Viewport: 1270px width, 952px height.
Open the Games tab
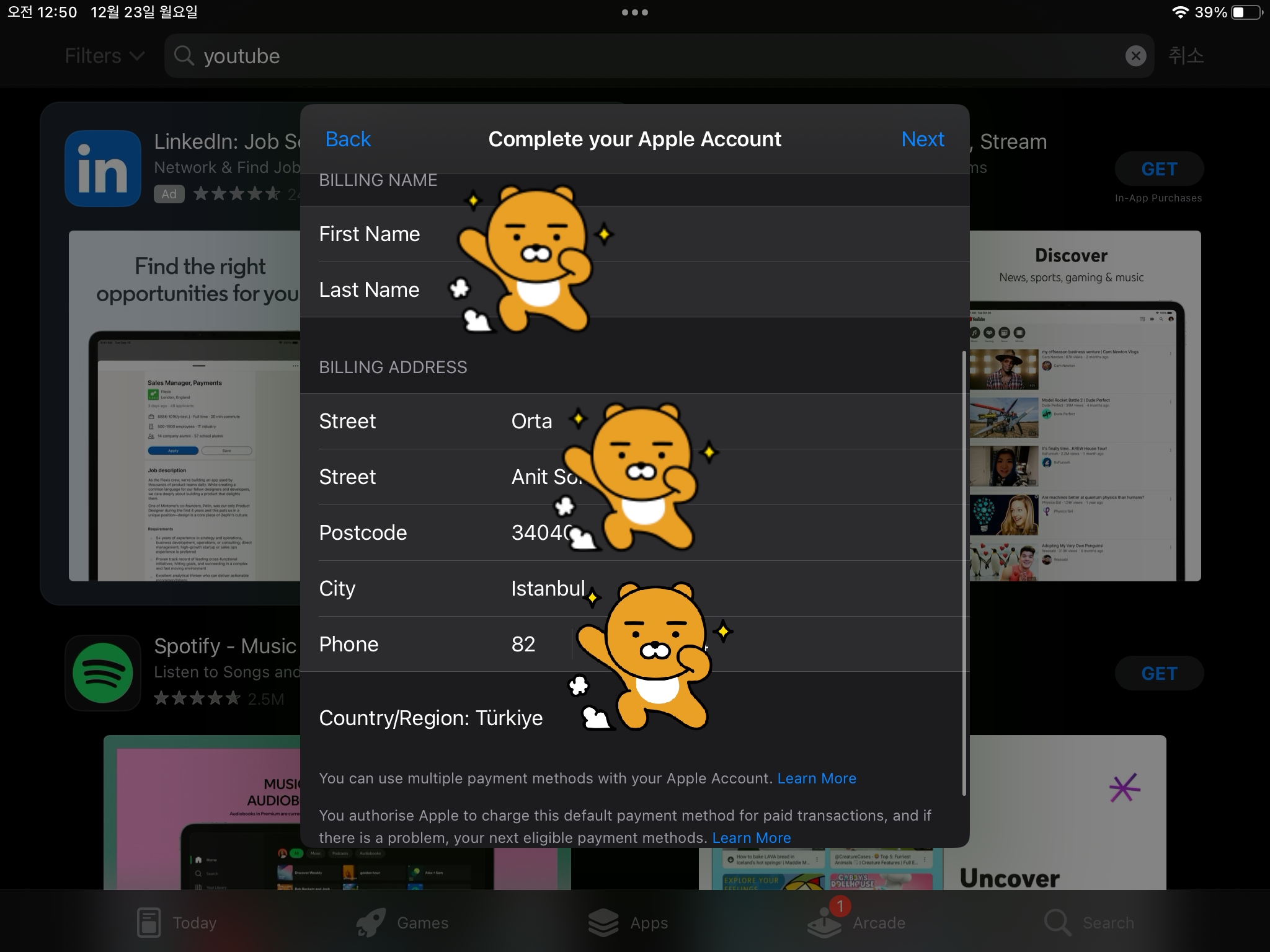402,922
